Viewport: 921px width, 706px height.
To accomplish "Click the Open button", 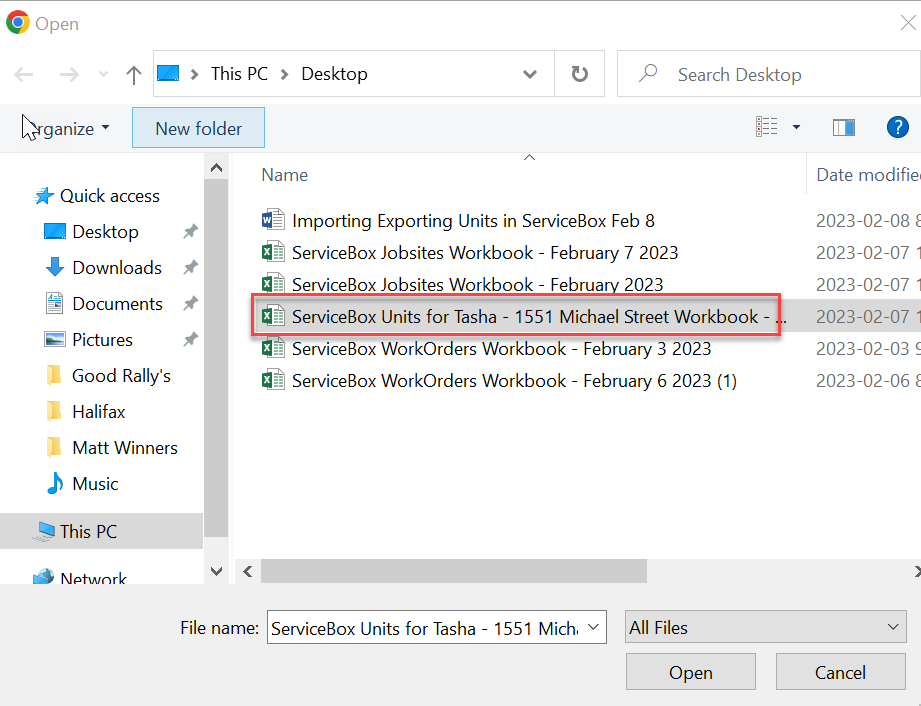I will [x=691, y=672].
